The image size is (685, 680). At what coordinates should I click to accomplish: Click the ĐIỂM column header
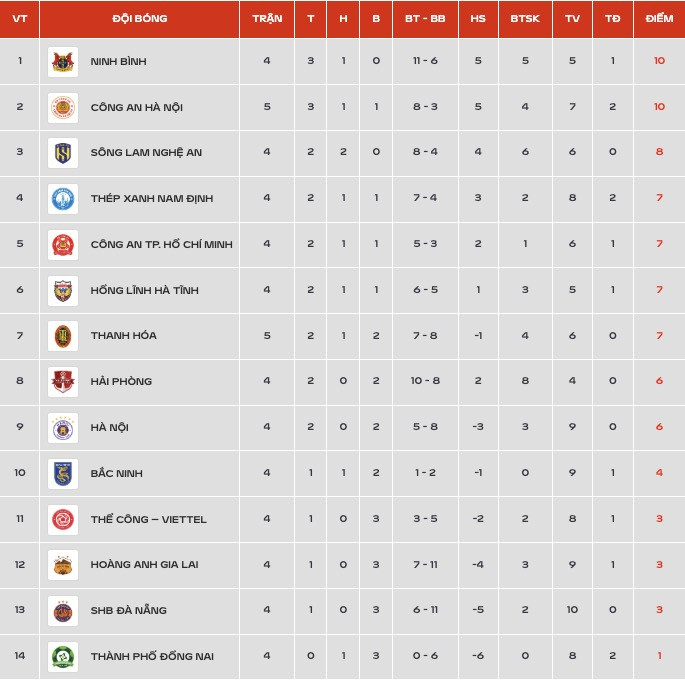pos(659,19)
